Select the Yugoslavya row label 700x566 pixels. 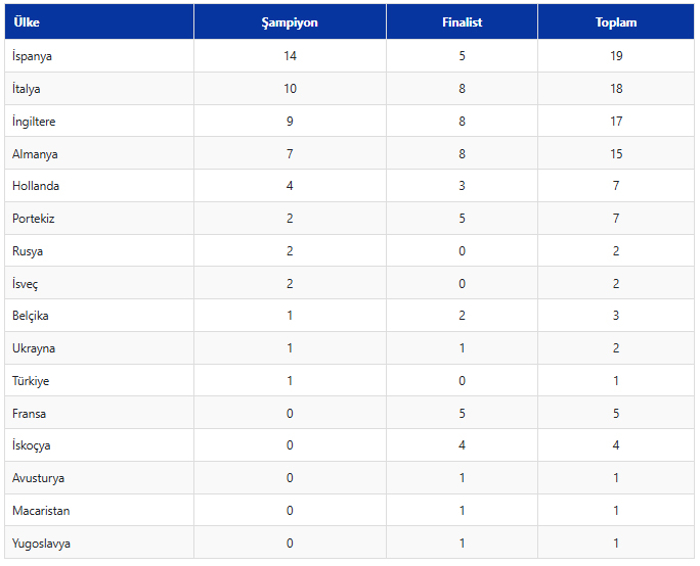41,543
